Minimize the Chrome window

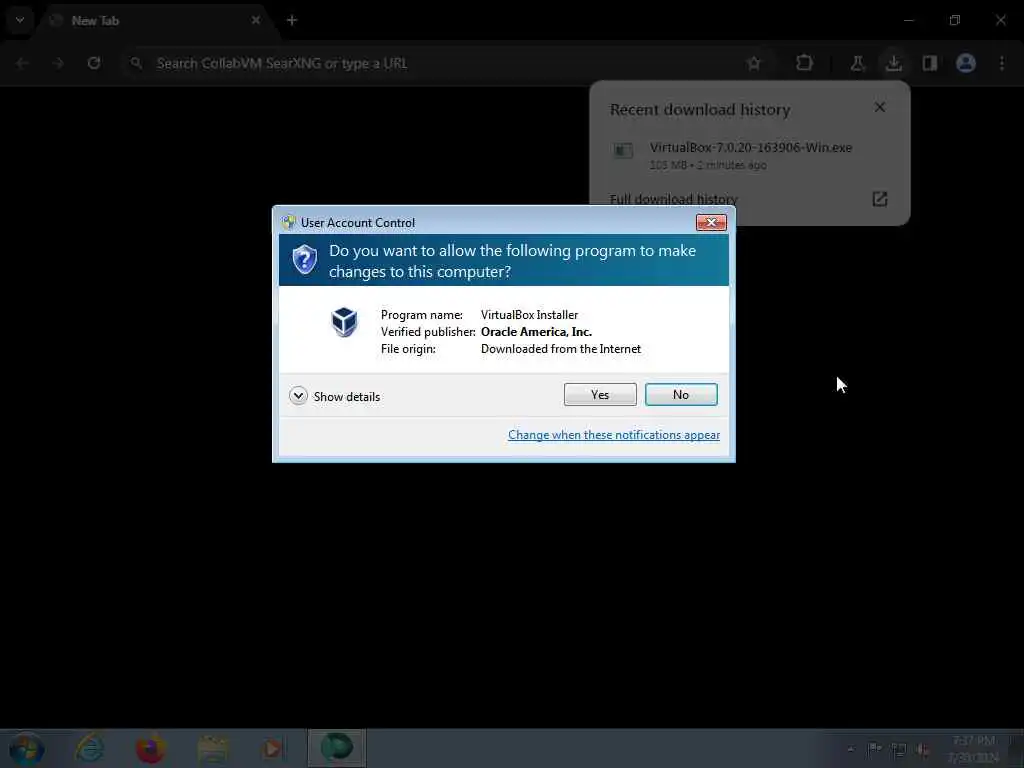click(908, 20)
